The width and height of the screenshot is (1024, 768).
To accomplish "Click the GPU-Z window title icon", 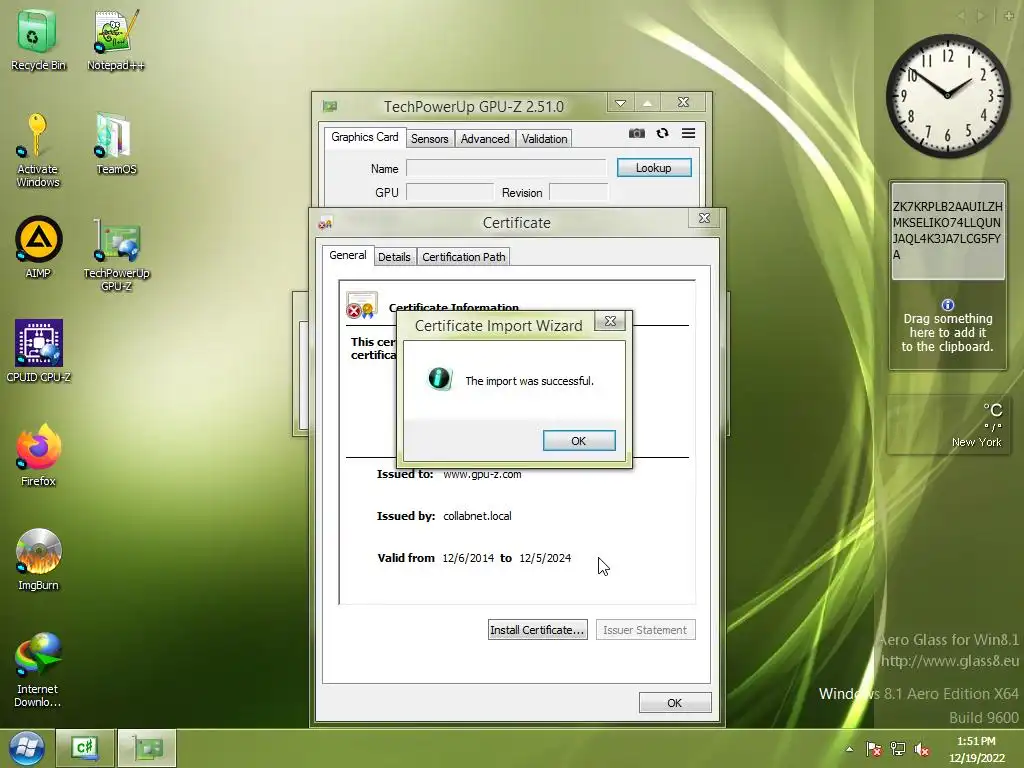I will coord(330,106).
